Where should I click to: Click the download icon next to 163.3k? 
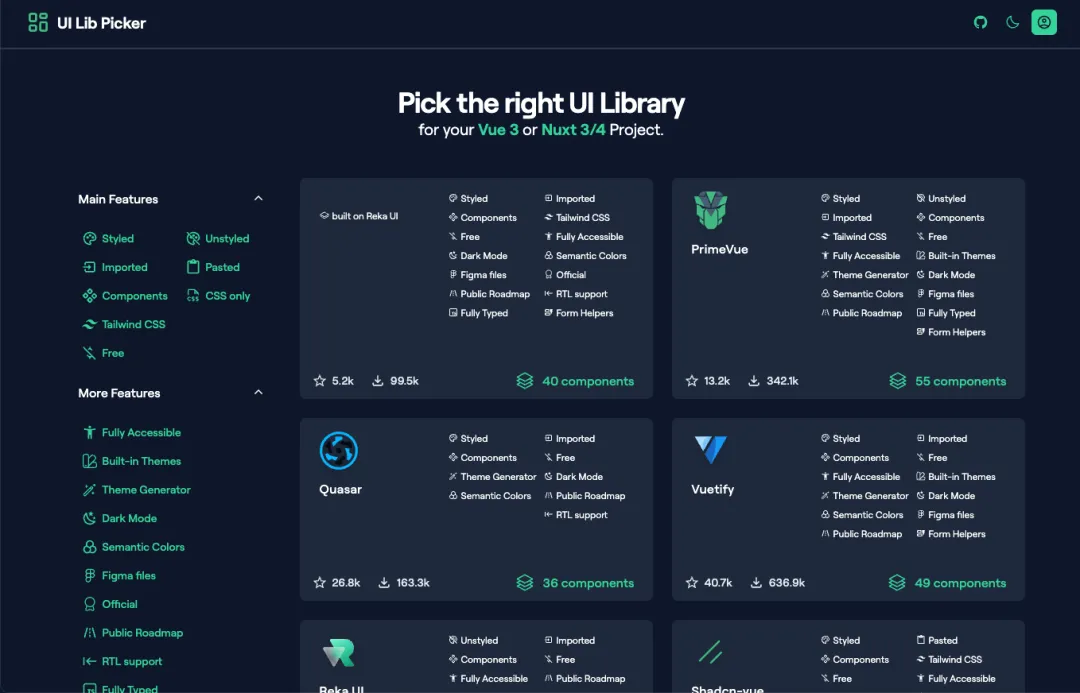[384, 583]
